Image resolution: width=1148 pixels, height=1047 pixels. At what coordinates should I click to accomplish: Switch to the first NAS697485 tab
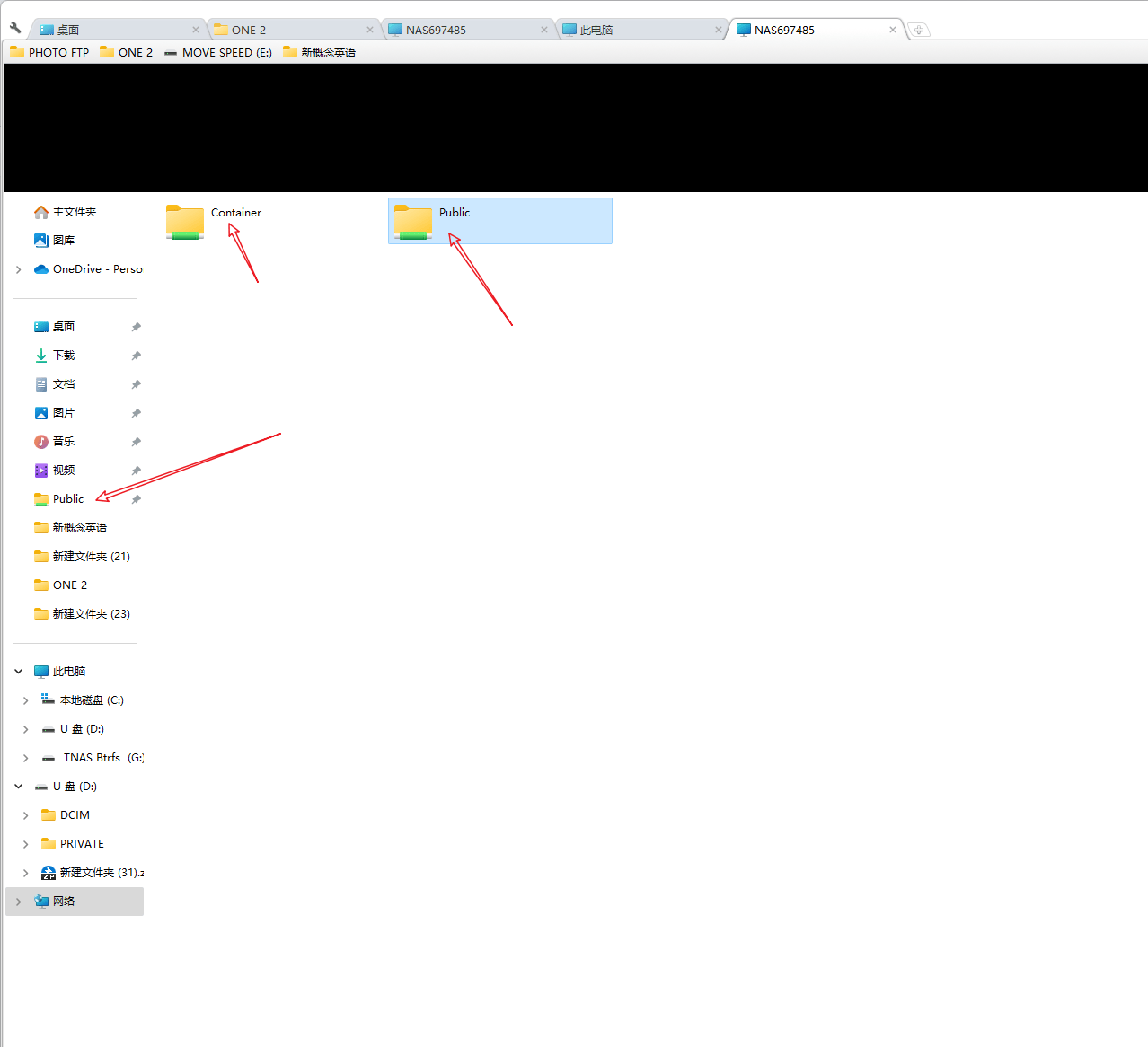[467, 30]
